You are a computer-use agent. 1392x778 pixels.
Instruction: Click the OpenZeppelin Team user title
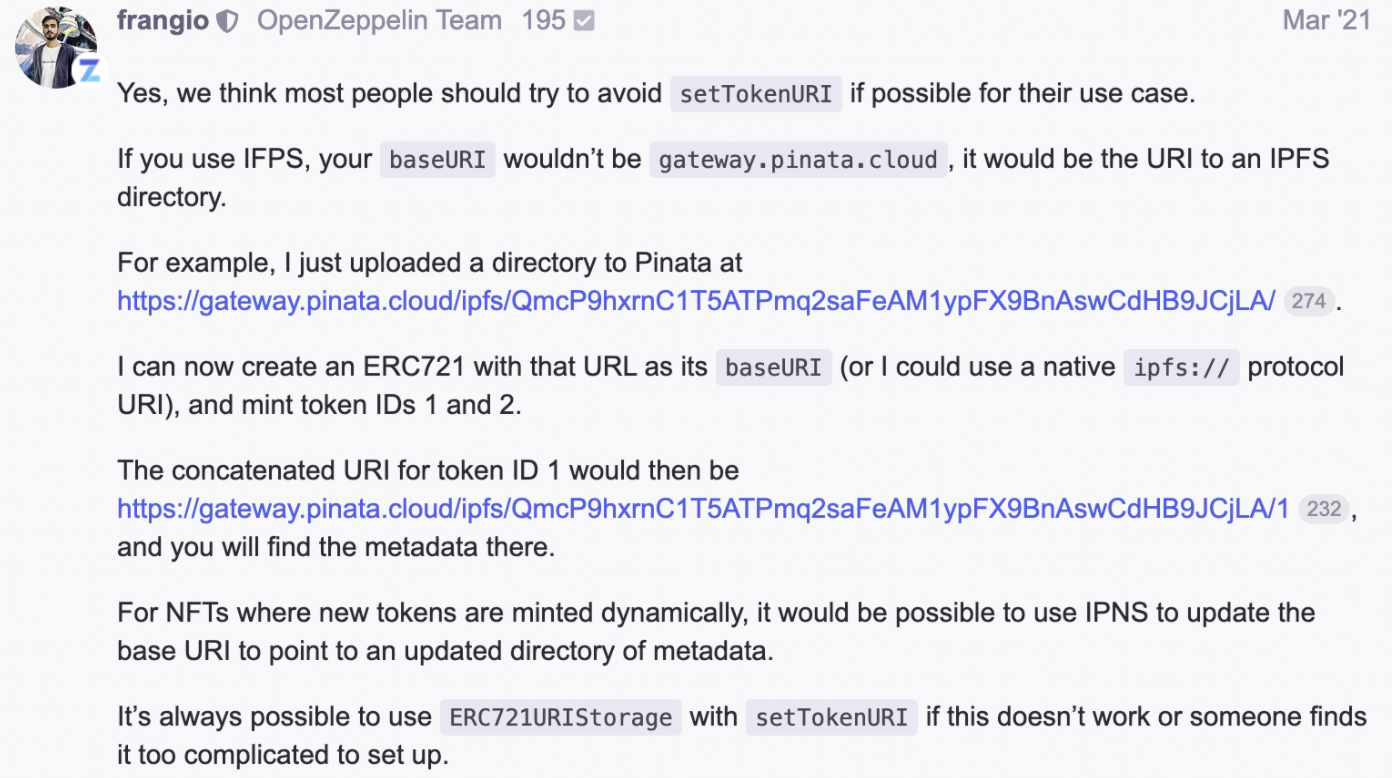coord(380,20)
